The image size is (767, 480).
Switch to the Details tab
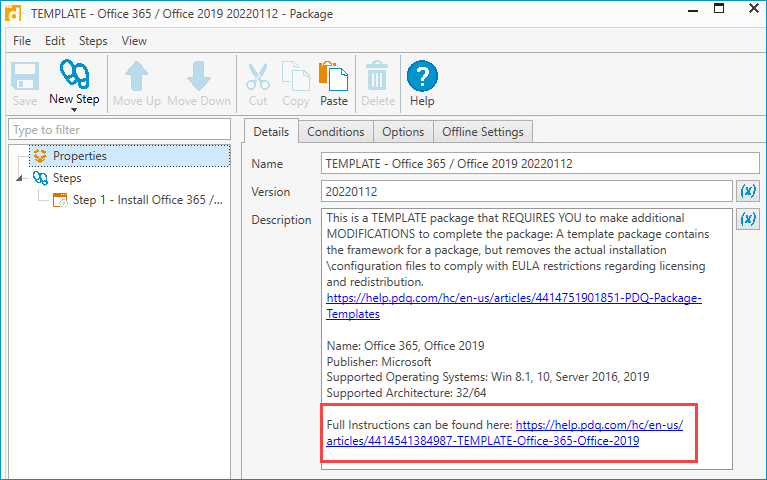click(271, 132)
